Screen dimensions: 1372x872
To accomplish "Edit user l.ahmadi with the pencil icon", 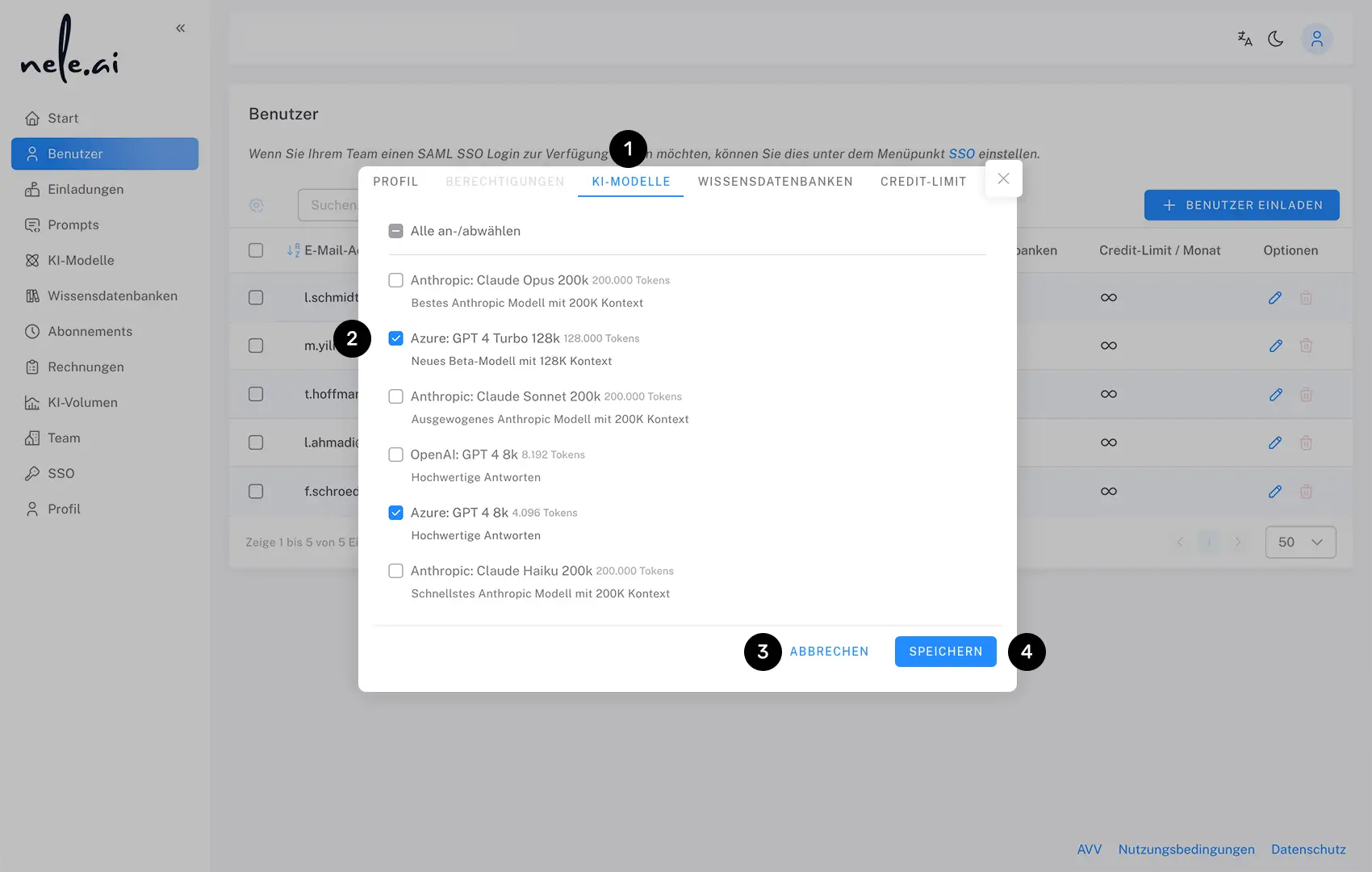I will pyautogui.click(x=1275, y=442).
